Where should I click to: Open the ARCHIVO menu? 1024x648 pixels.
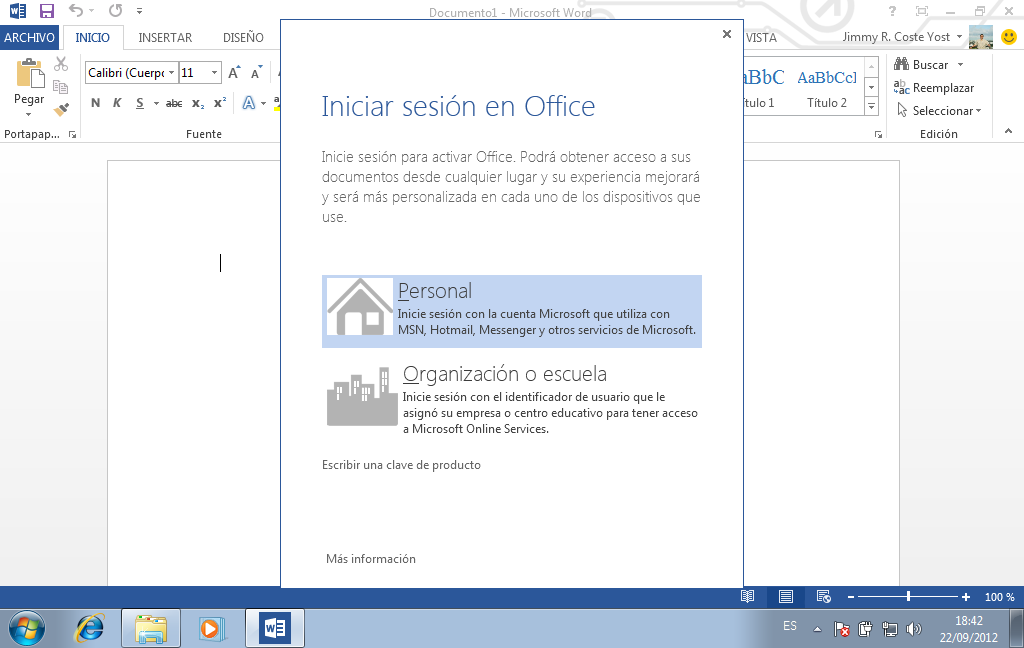(29, 37)
